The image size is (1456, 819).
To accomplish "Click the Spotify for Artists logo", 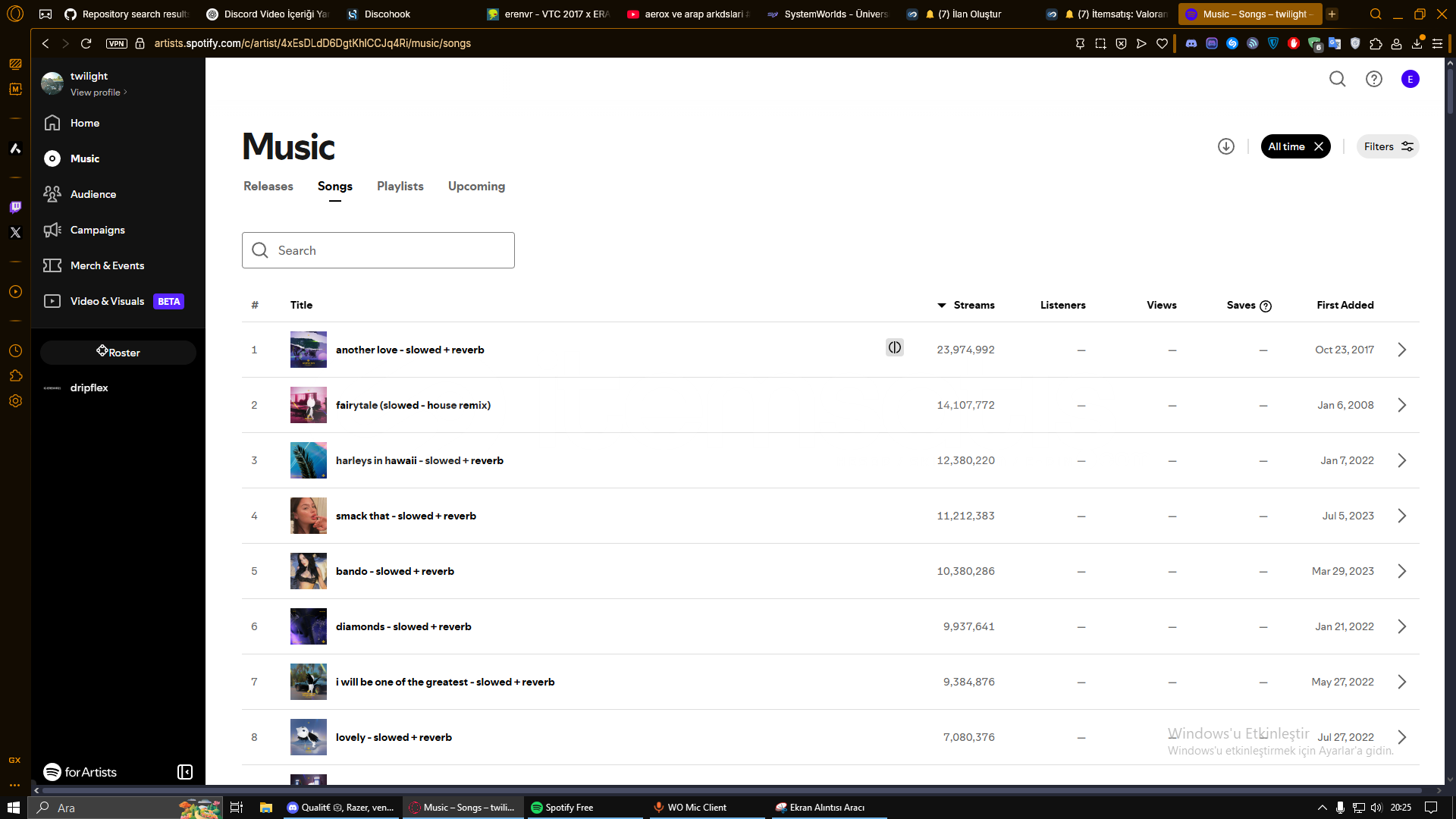I will [x=80, y=772].
